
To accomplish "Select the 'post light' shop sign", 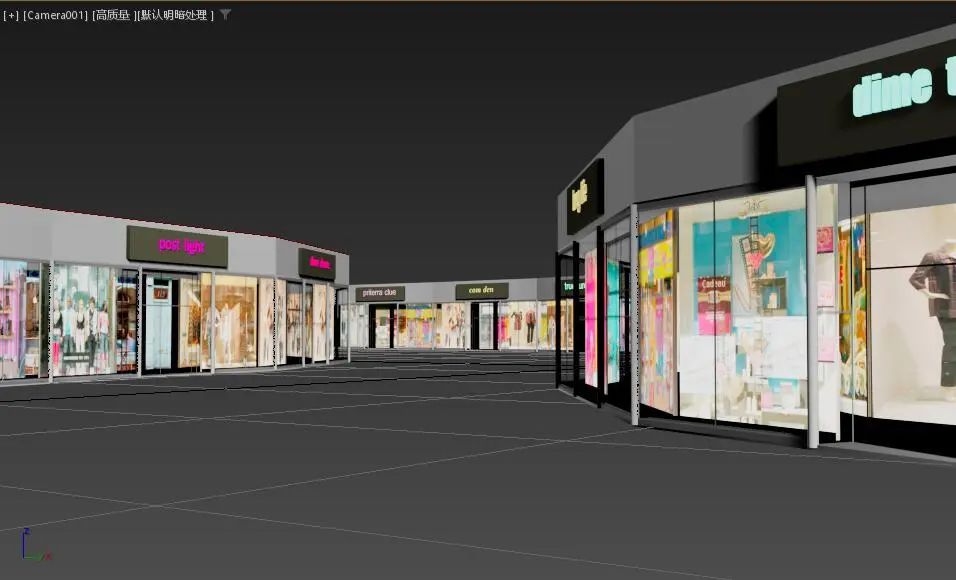I will (177, 246).
